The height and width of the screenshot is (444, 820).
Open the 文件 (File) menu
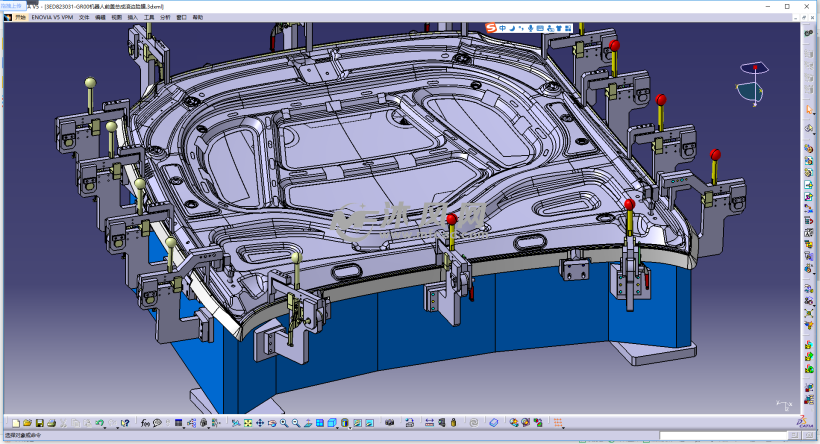point(84,17)
